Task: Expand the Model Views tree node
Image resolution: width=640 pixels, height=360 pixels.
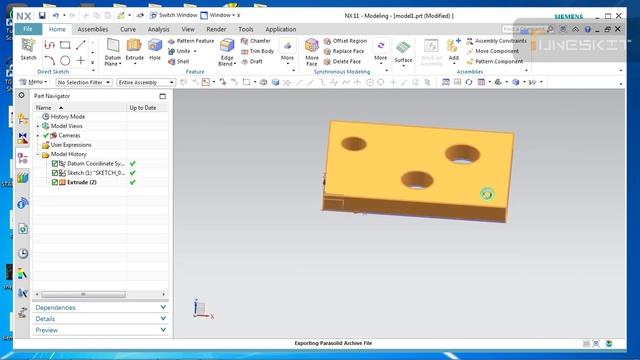Action: tap(38, 127)
